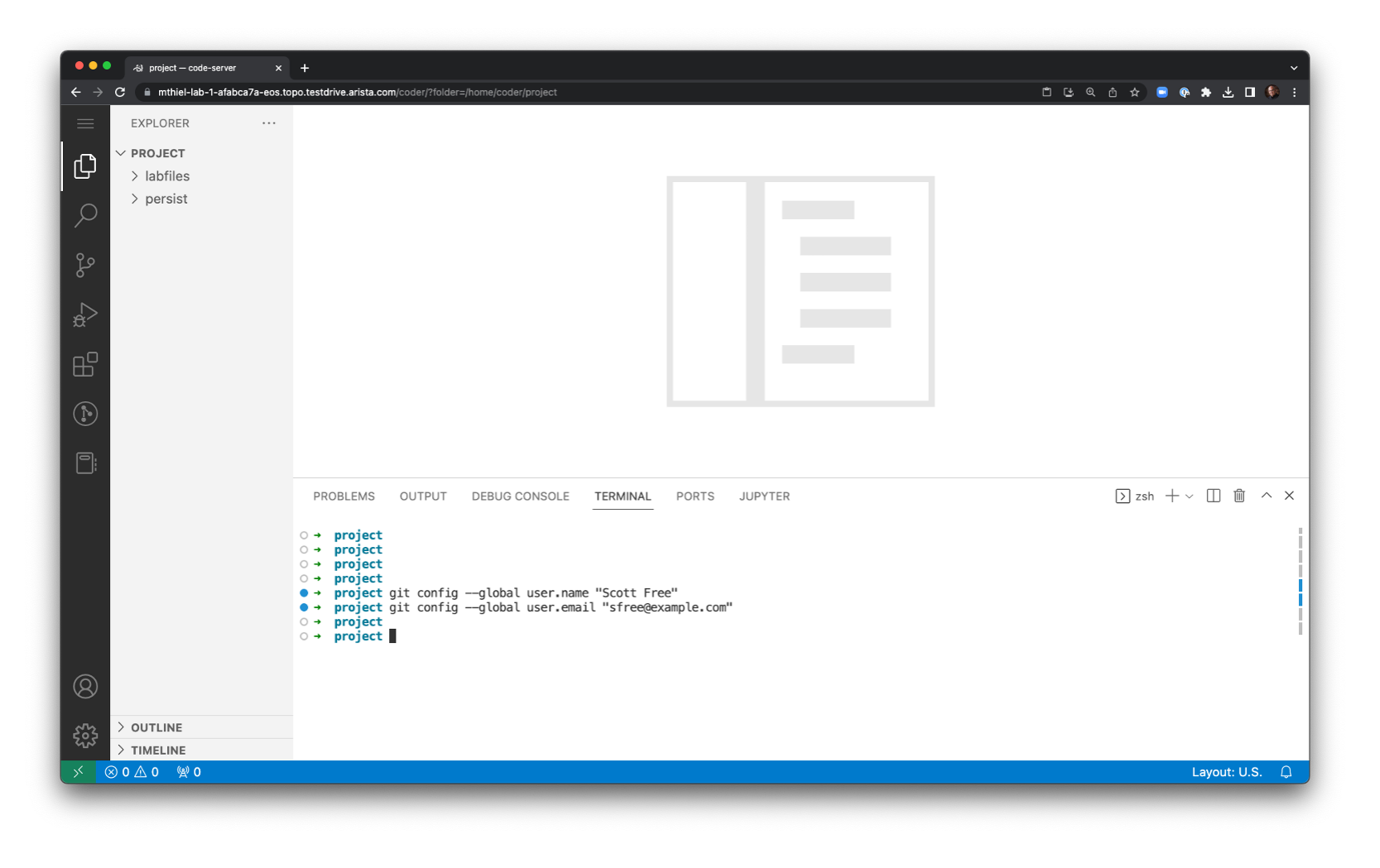1380x868 pixels.
Task: Click Layout: U.S. in status bar
Action: click(1226, 772)
